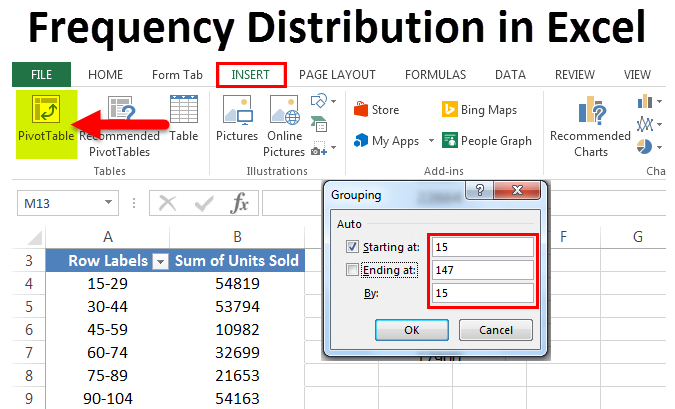The width and height of the screenshot is (675, 409).
Task: Expand the My Apps dropdown arrow
Action: [431, 141]
